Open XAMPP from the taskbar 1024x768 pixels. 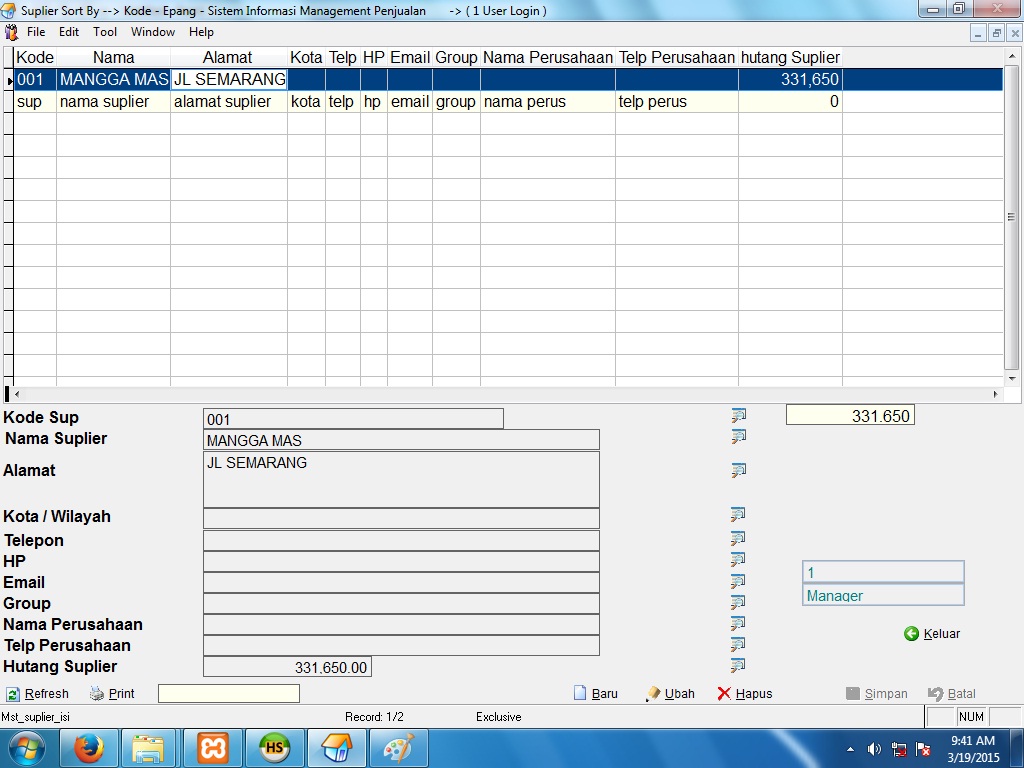tap(213, 748)
